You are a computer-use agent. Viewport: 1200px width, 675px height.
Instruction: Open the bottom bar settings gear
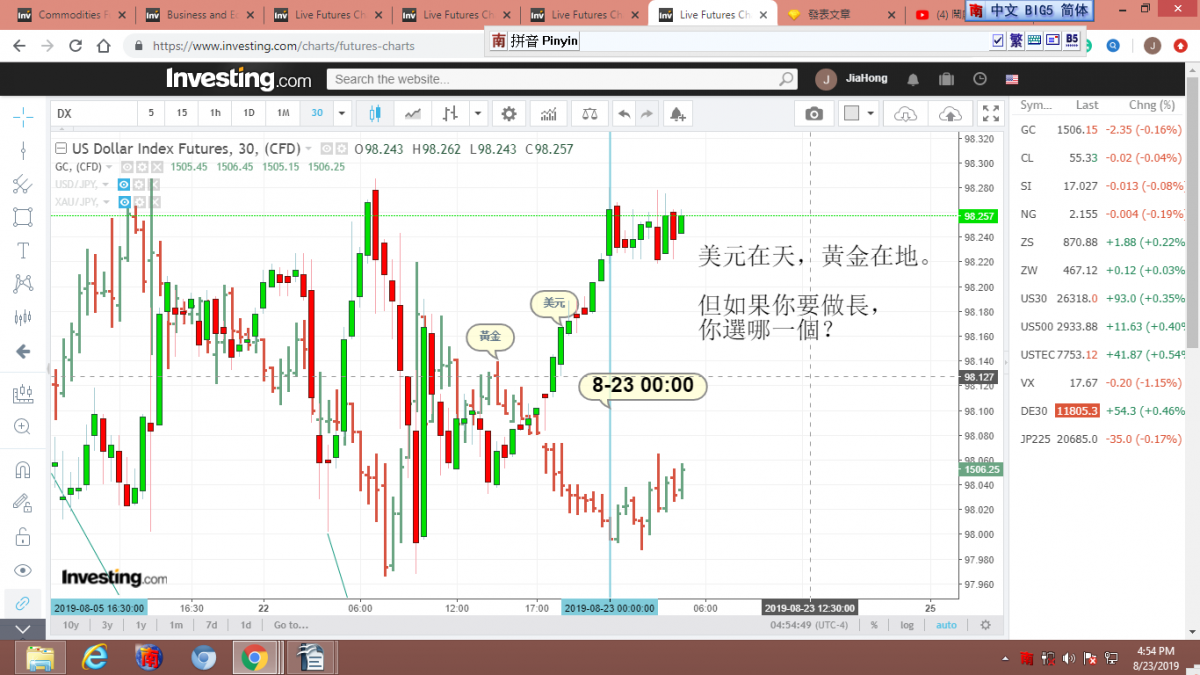point(985,625)
